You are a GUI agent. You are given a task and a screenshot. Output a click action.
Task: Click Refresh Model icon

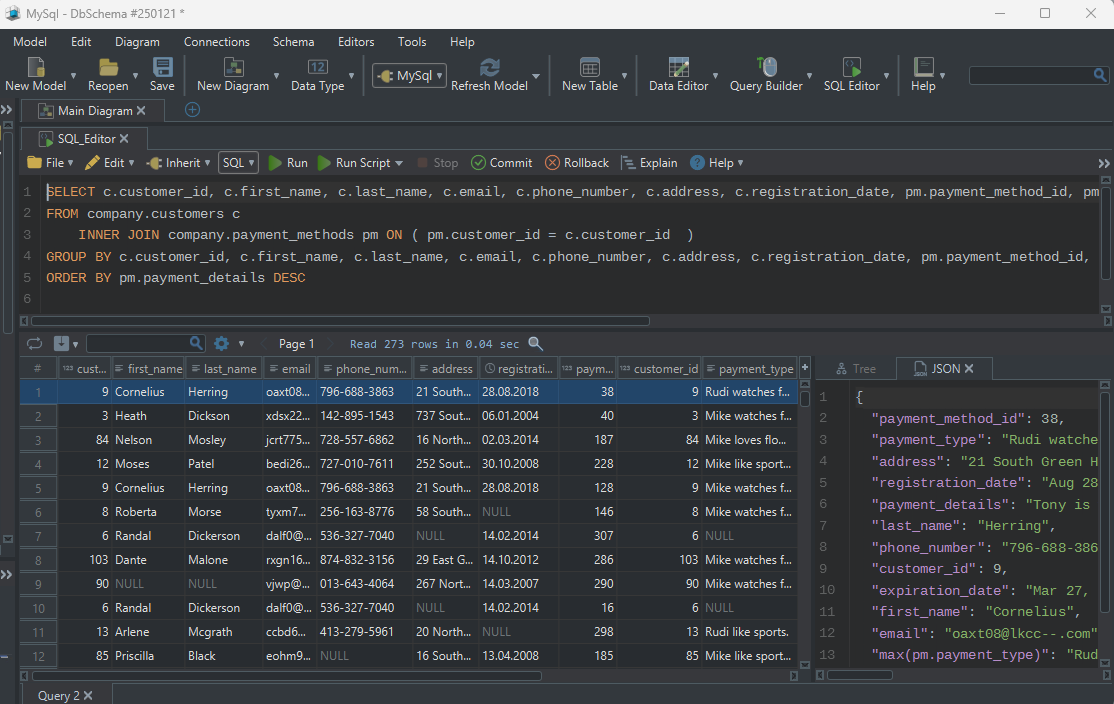pyautogui.click(x=489, y=67)
